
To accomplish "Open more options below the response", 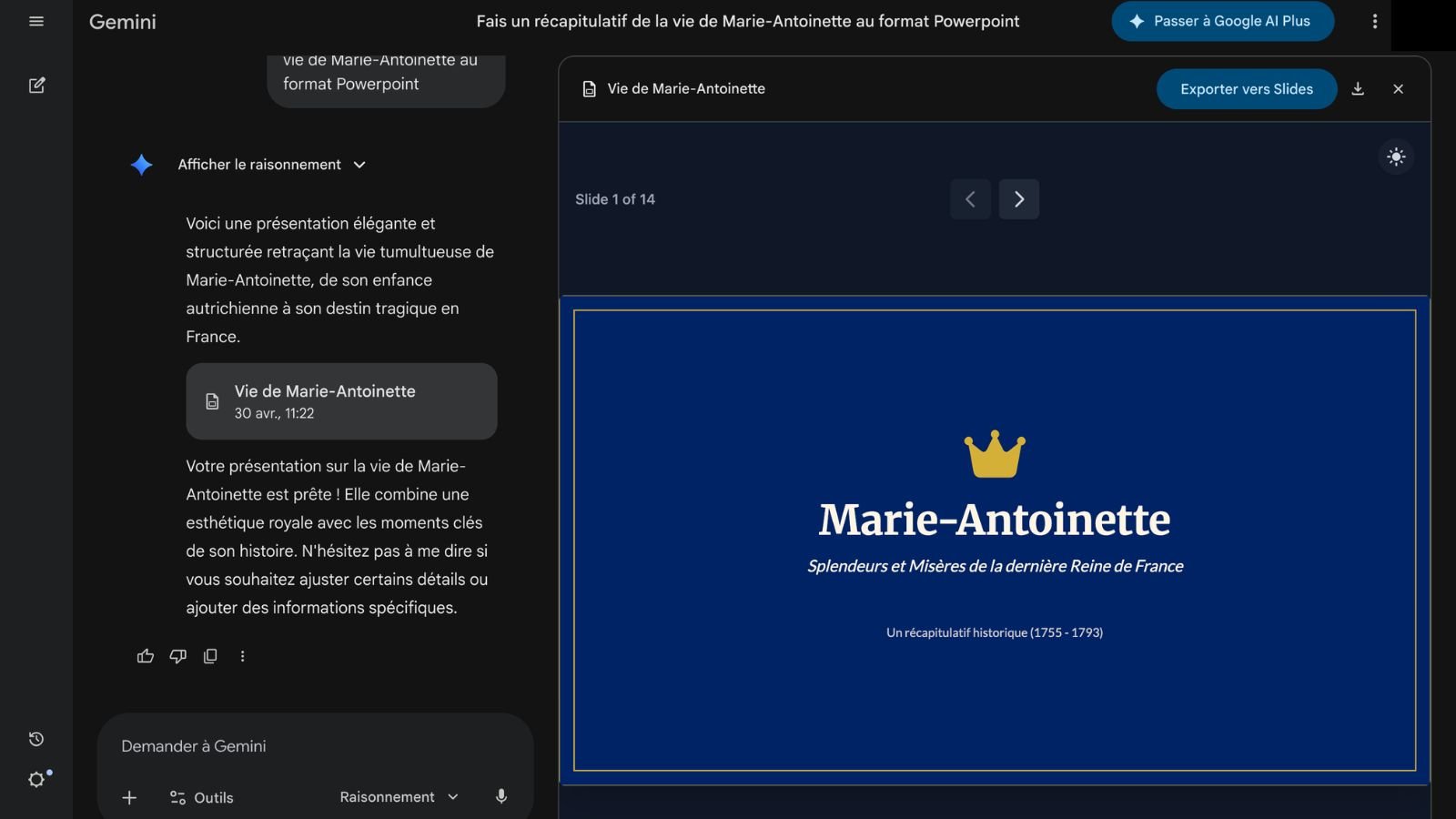I will pos(242,656).
